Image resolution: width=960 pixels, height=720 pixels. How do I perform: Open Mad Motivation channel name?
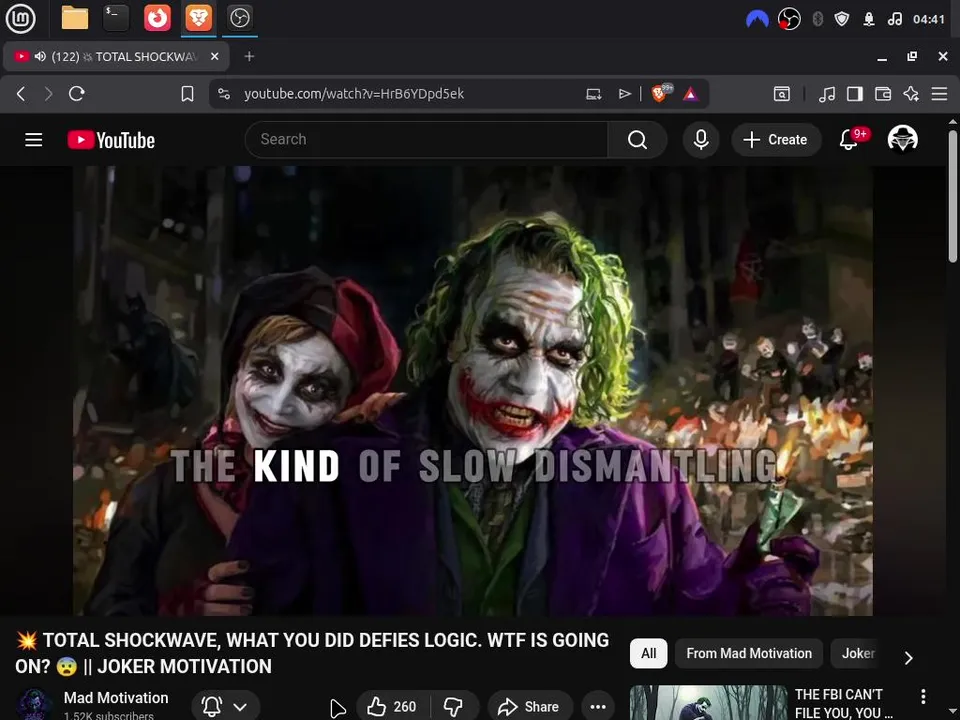[x=116, y=698]
